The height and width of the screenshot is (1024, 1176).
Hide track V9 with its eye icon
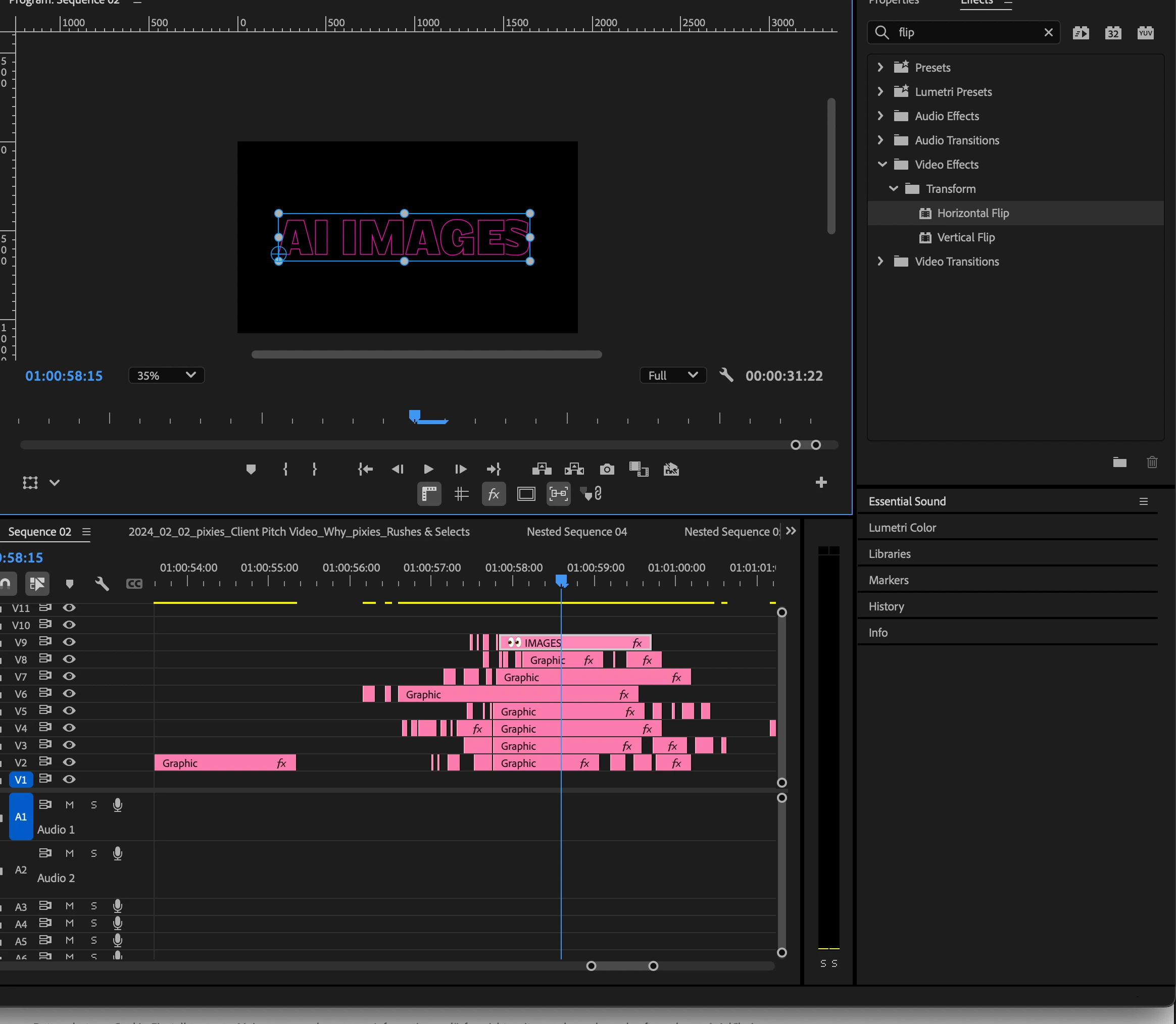point(69,642)
